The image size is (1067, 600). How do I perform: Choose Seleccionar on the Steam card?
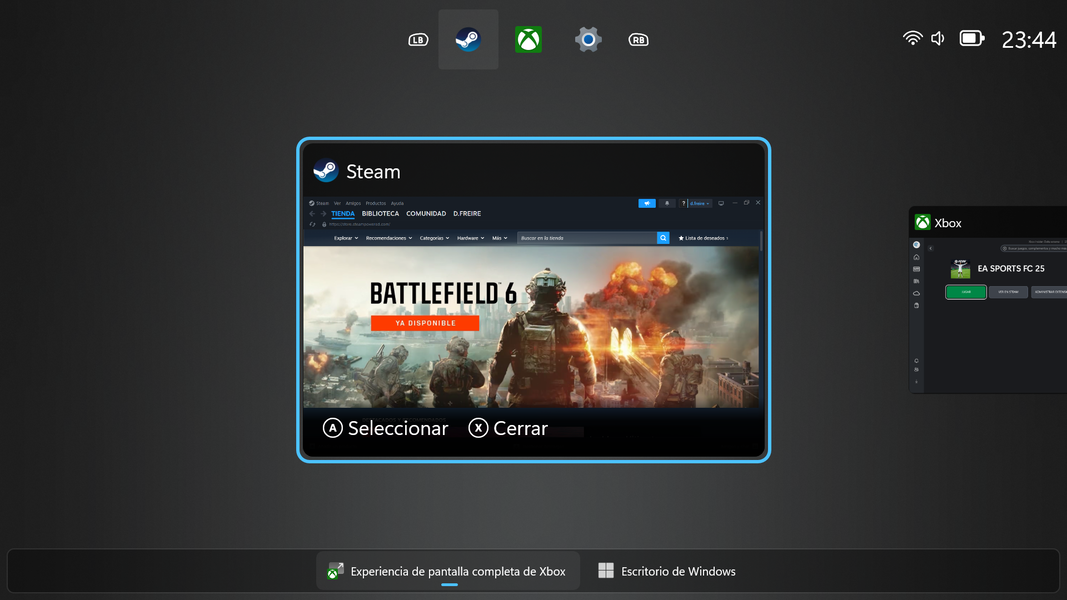pos(386,428)
